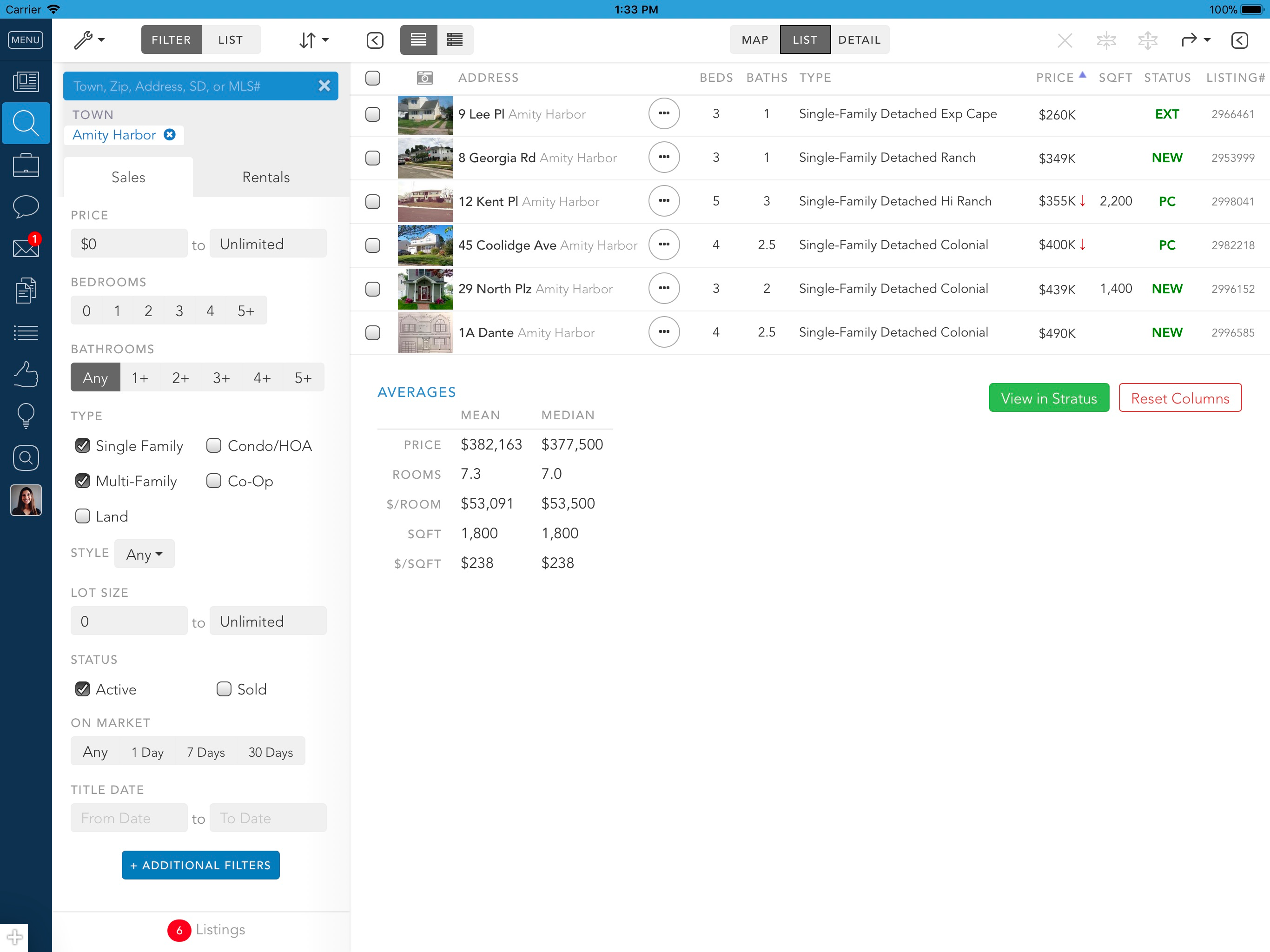This screenshot has width=1270, height=952.
Task: Switch to the MAP view tab
Action: pyautogui.click(x=754, y=40)
